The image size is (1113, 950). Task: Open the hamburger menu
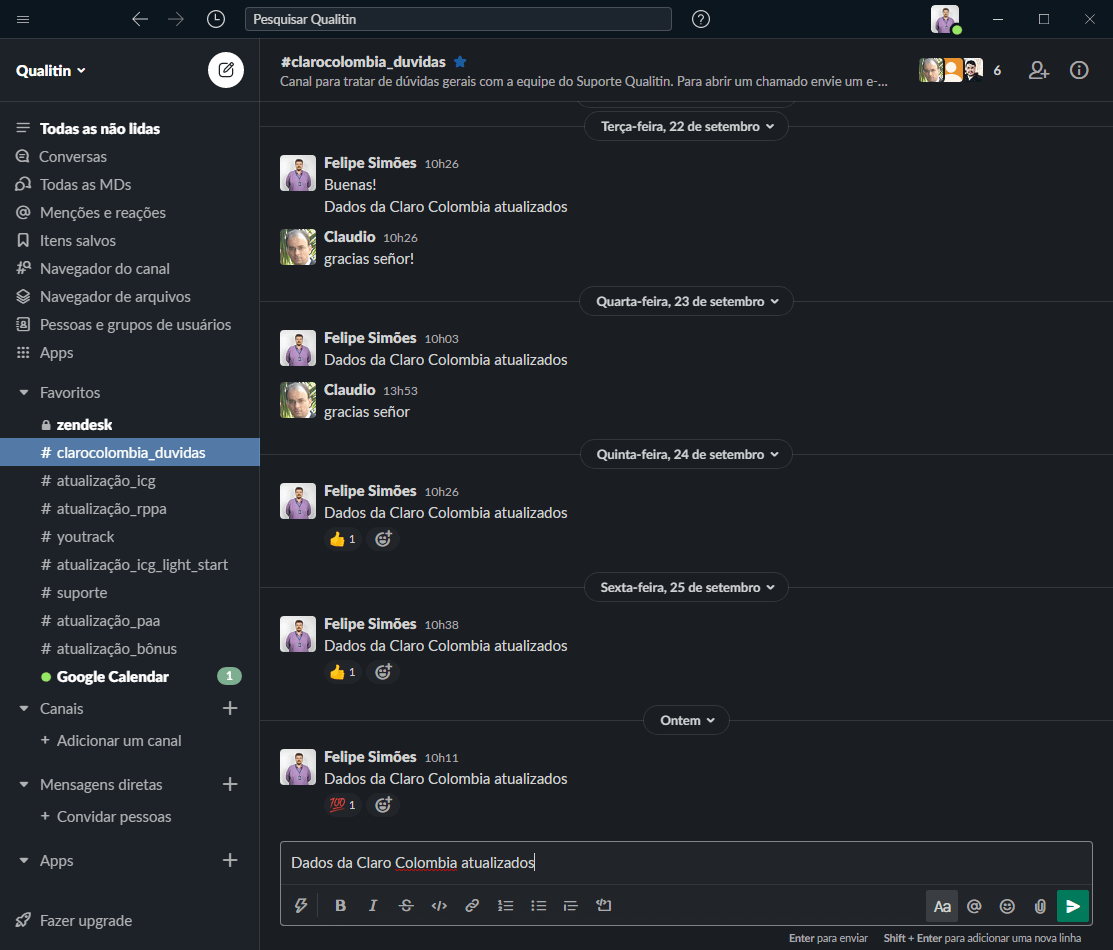23,19
